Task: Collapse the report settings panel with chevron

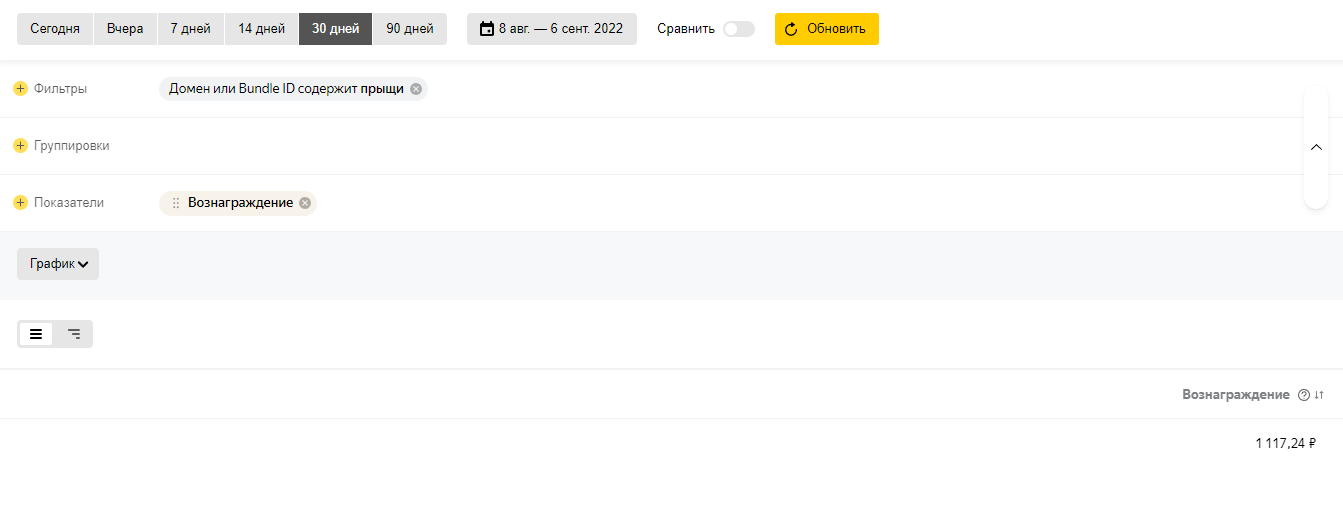Action: click(x=1316, y=147)
